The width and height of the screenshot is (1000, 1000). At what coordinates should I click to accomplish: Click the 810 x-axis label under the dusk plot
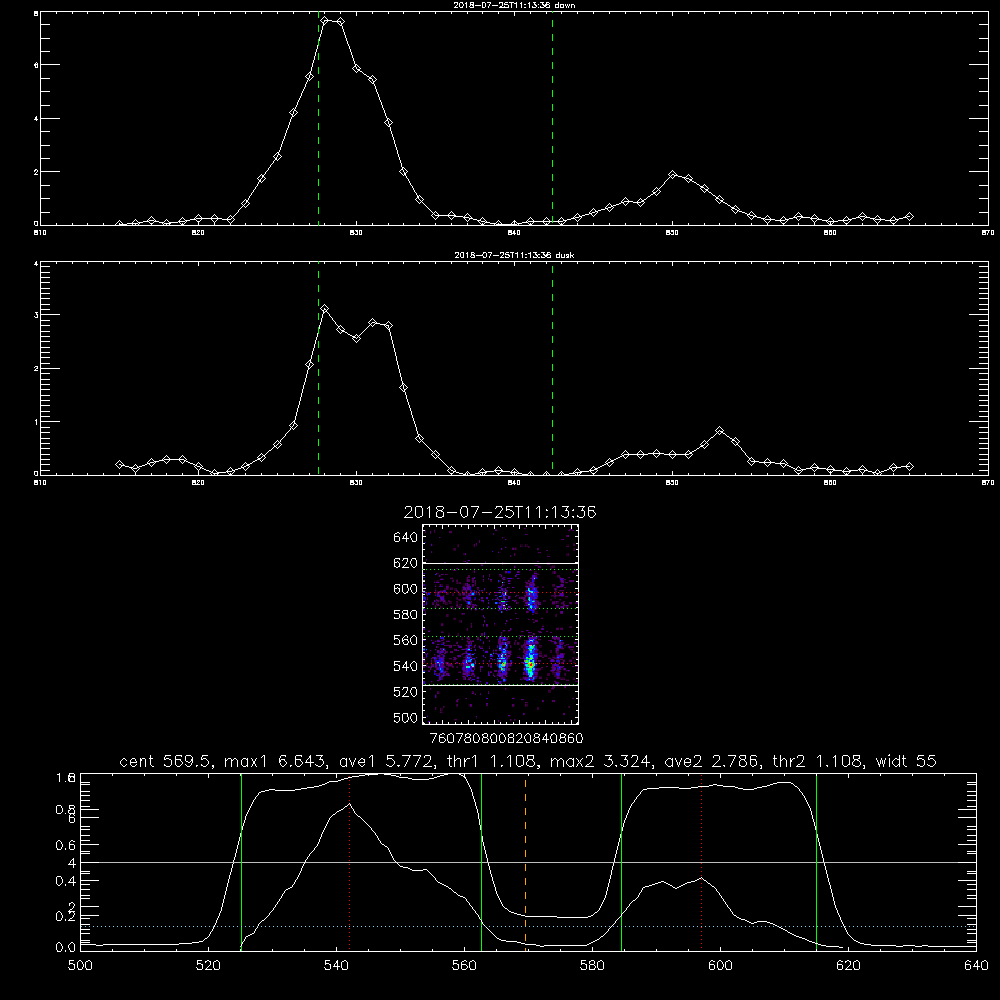(40, 483)
